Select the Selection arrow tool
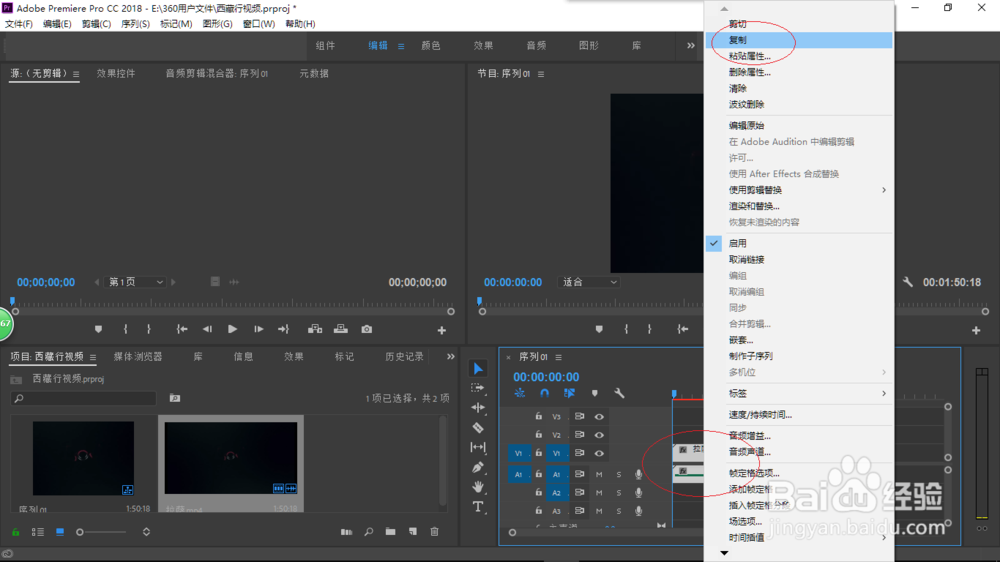This screenshot has width=1000, height=562. coord(478,368)
